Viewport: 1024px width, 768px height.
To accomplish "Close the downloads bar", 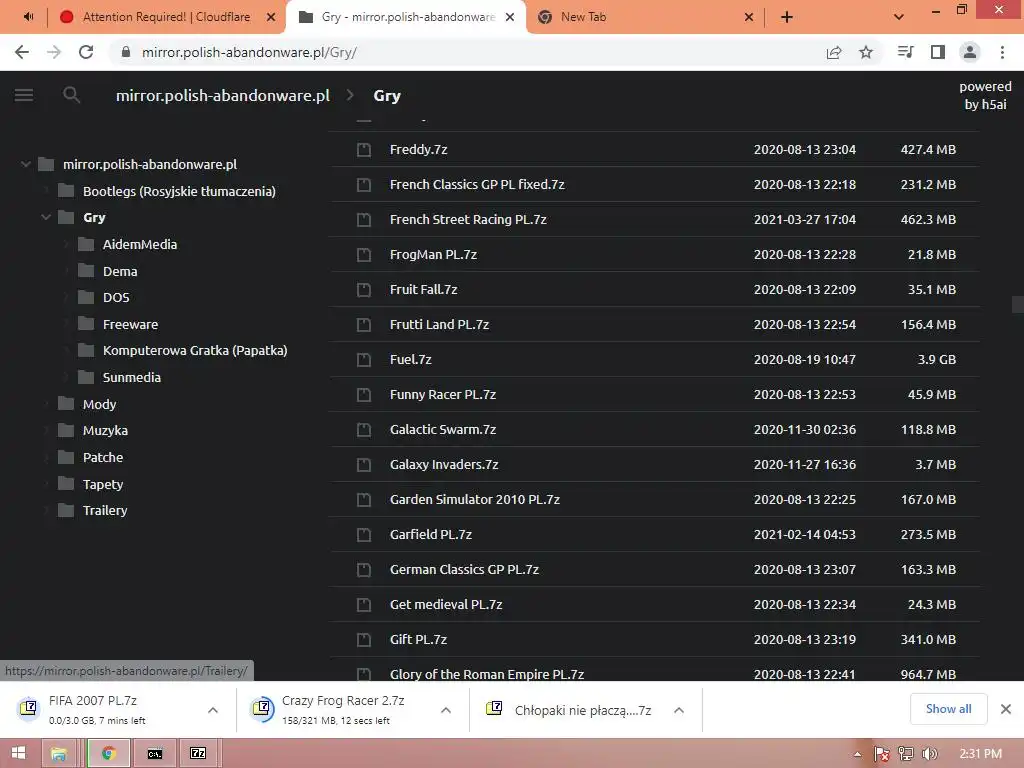I will pyautogui.click(x=1006, y=709).
